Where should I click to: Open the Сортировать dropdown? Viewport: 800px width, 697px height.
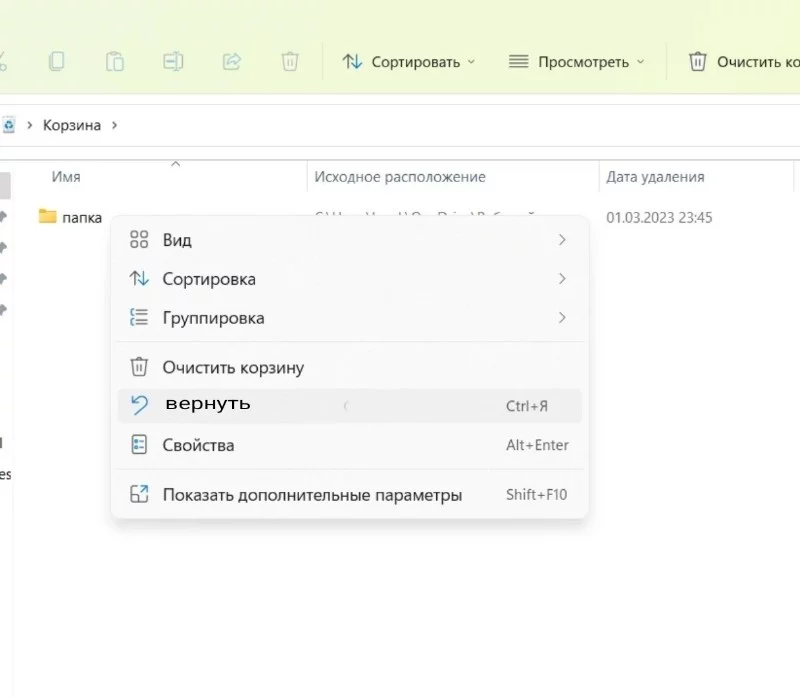pos(409,62)
